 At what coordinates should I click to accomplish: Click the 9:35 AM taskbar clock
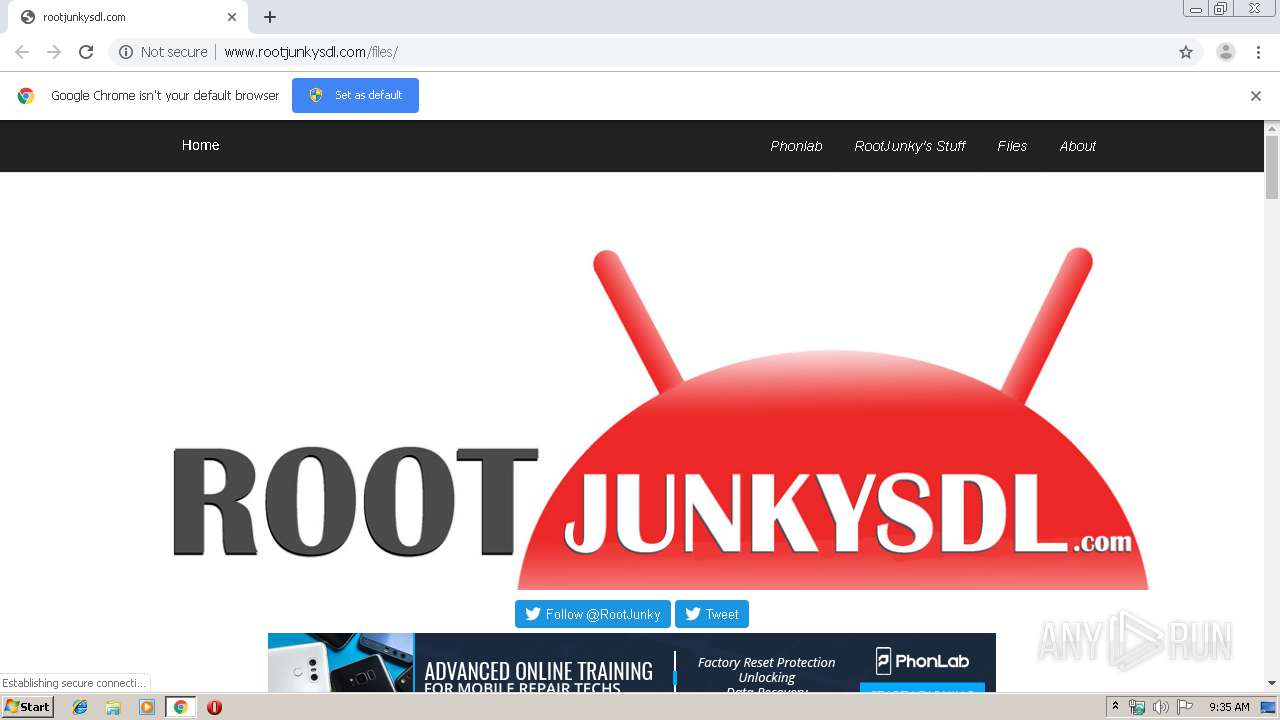(x=1229, y=707)
